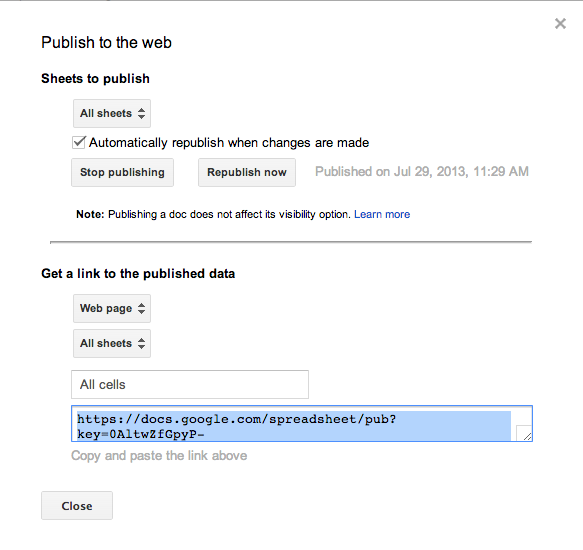Click into the All cells range field

[x=190, y=385]
